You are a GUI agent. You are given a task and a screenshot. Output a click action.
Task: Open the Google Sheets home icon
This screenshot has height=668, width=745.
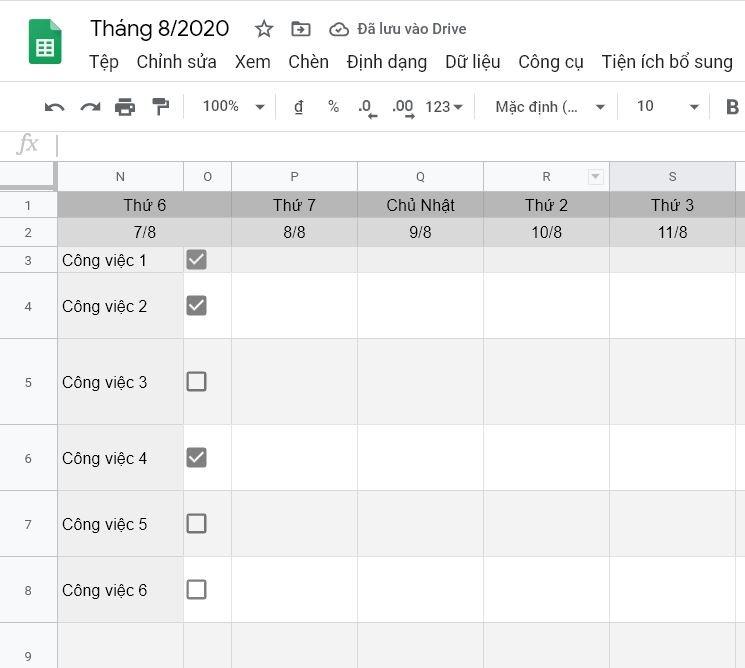pyautogui.click(x=45, y=41)
